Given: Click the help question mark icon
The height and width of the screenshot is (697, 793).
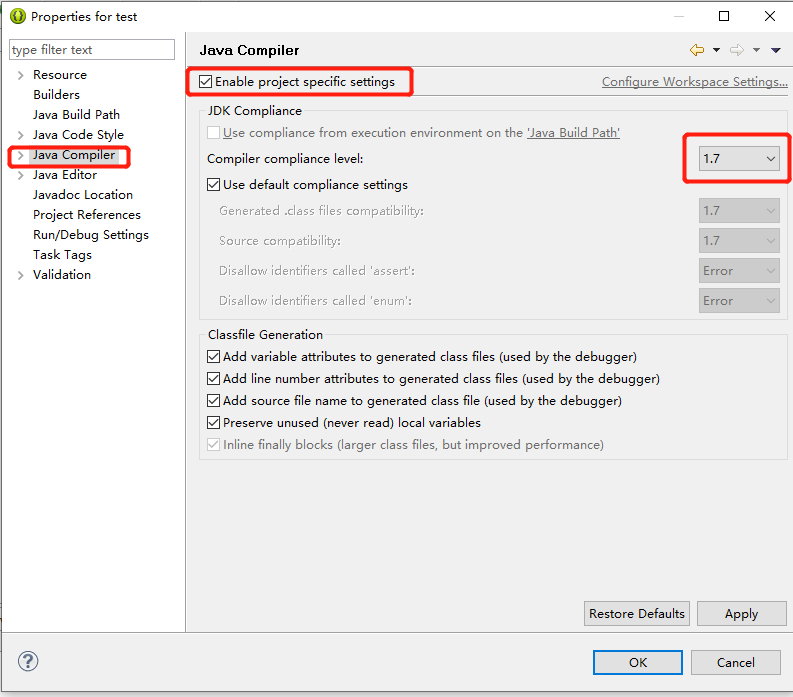Looking at the screenshot, I should 28,661.
